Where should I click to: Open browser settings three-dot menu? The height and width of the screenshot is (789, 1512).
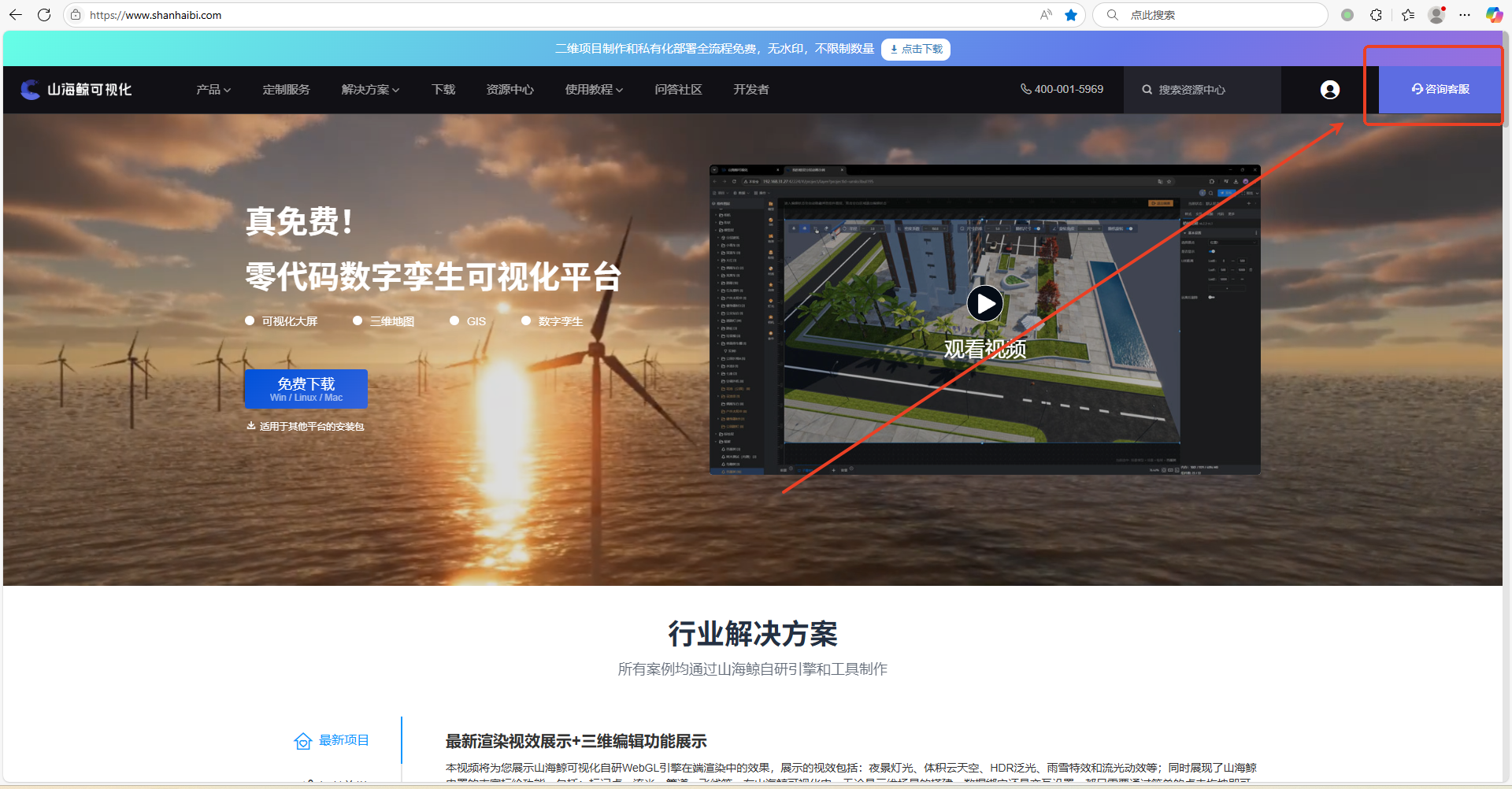tap(1465, 15)
